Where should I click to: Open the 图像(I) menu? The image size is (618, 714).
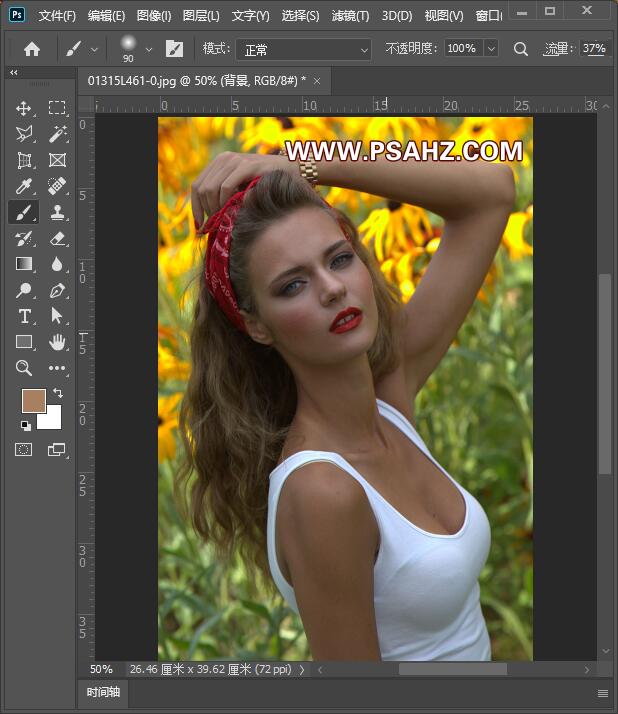pos(154,16)
